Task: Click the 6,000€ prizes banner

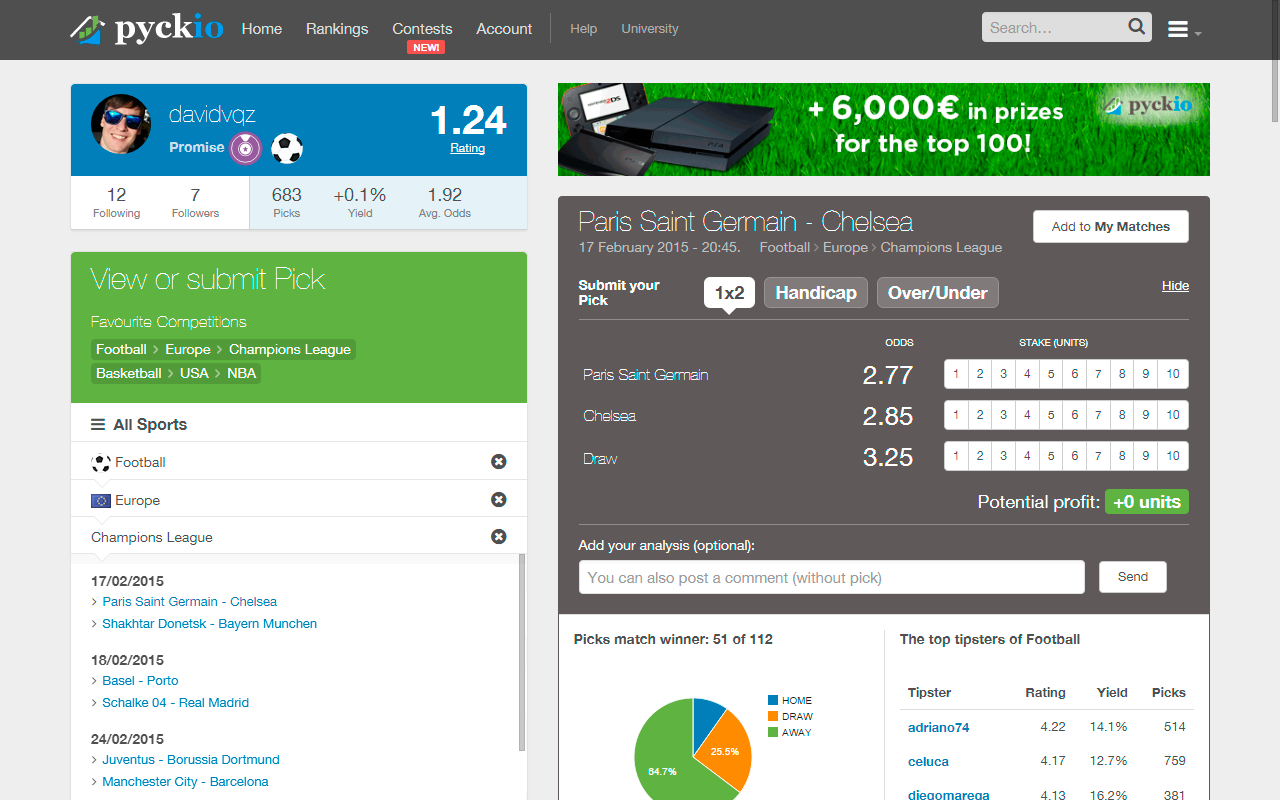Action: 884,129
